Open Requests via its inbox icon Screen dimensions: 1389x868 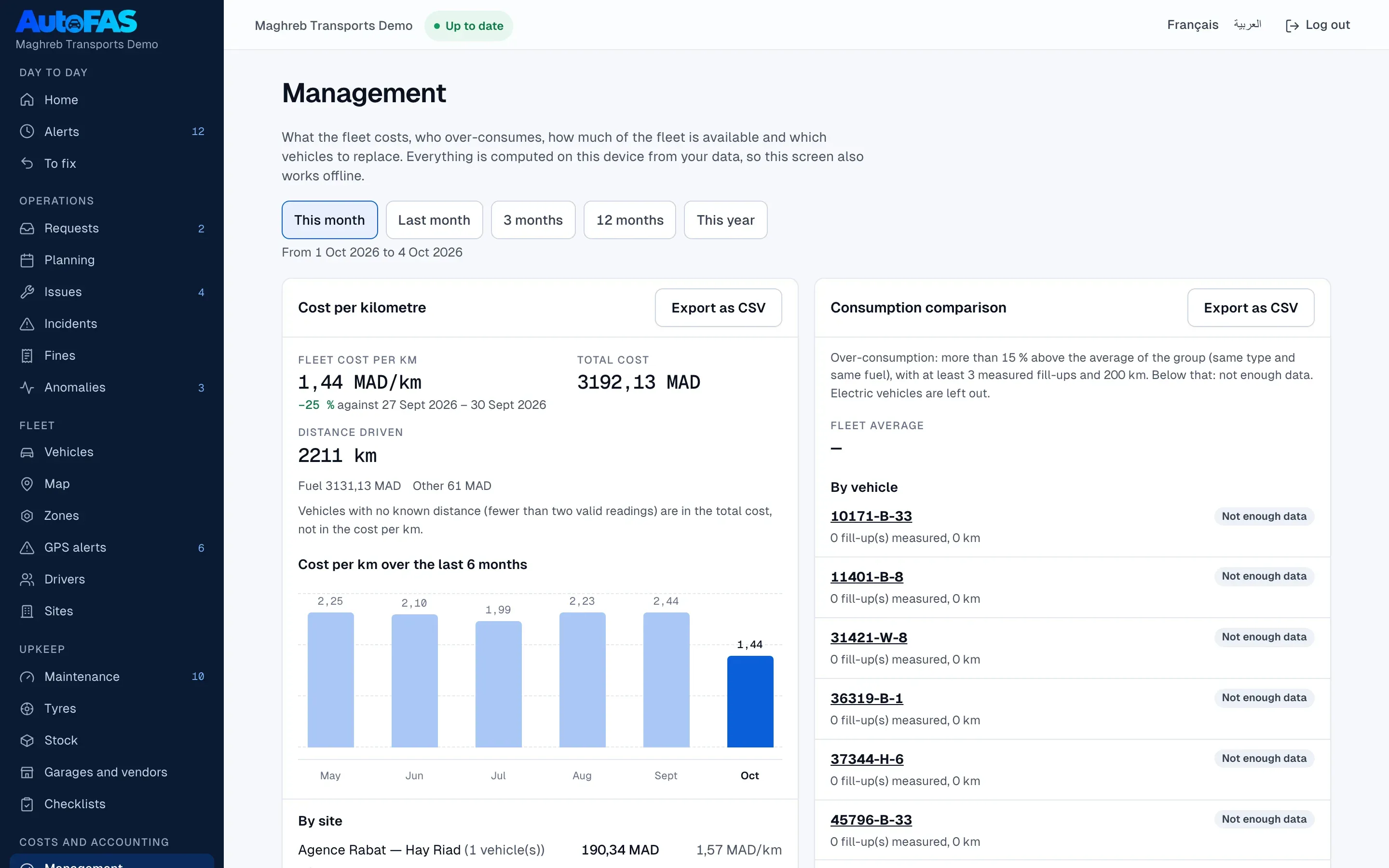(x=27, y=229)
